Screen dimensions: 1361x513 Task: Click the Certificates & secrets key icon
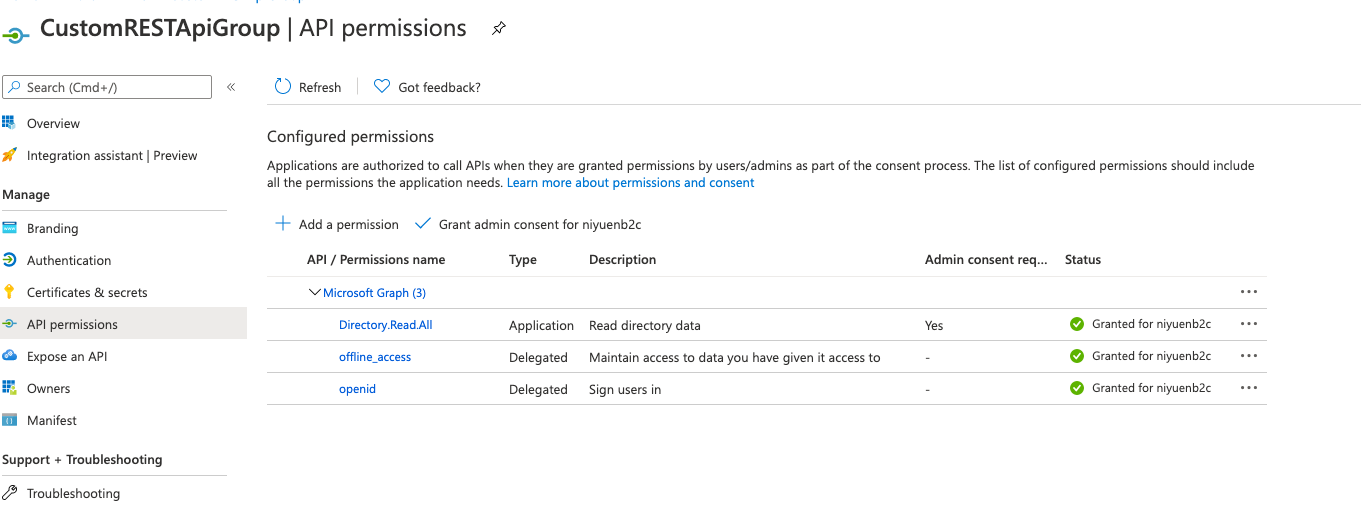9,292
